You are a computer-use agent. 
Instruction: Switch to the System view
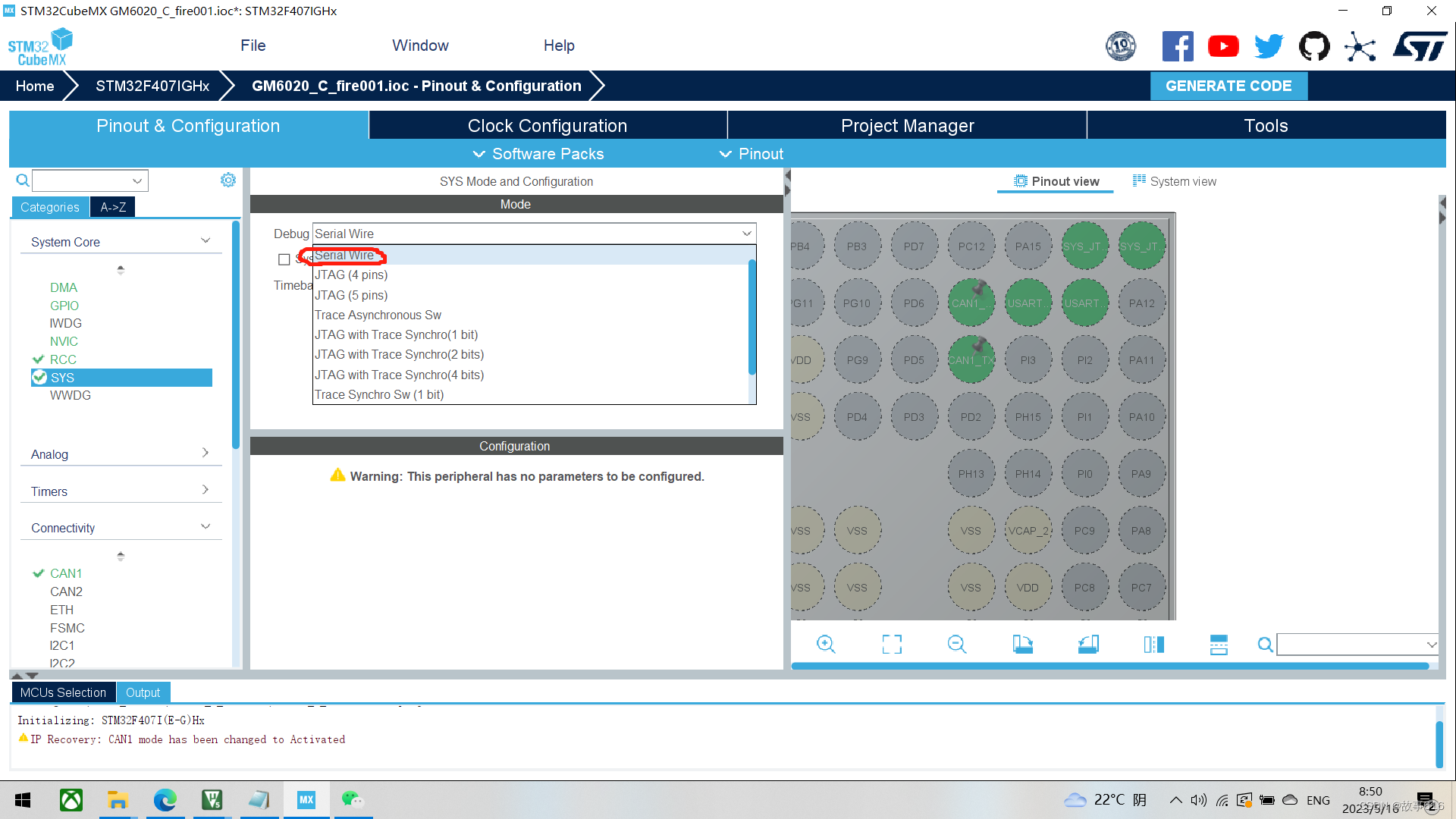point(1174,181)
